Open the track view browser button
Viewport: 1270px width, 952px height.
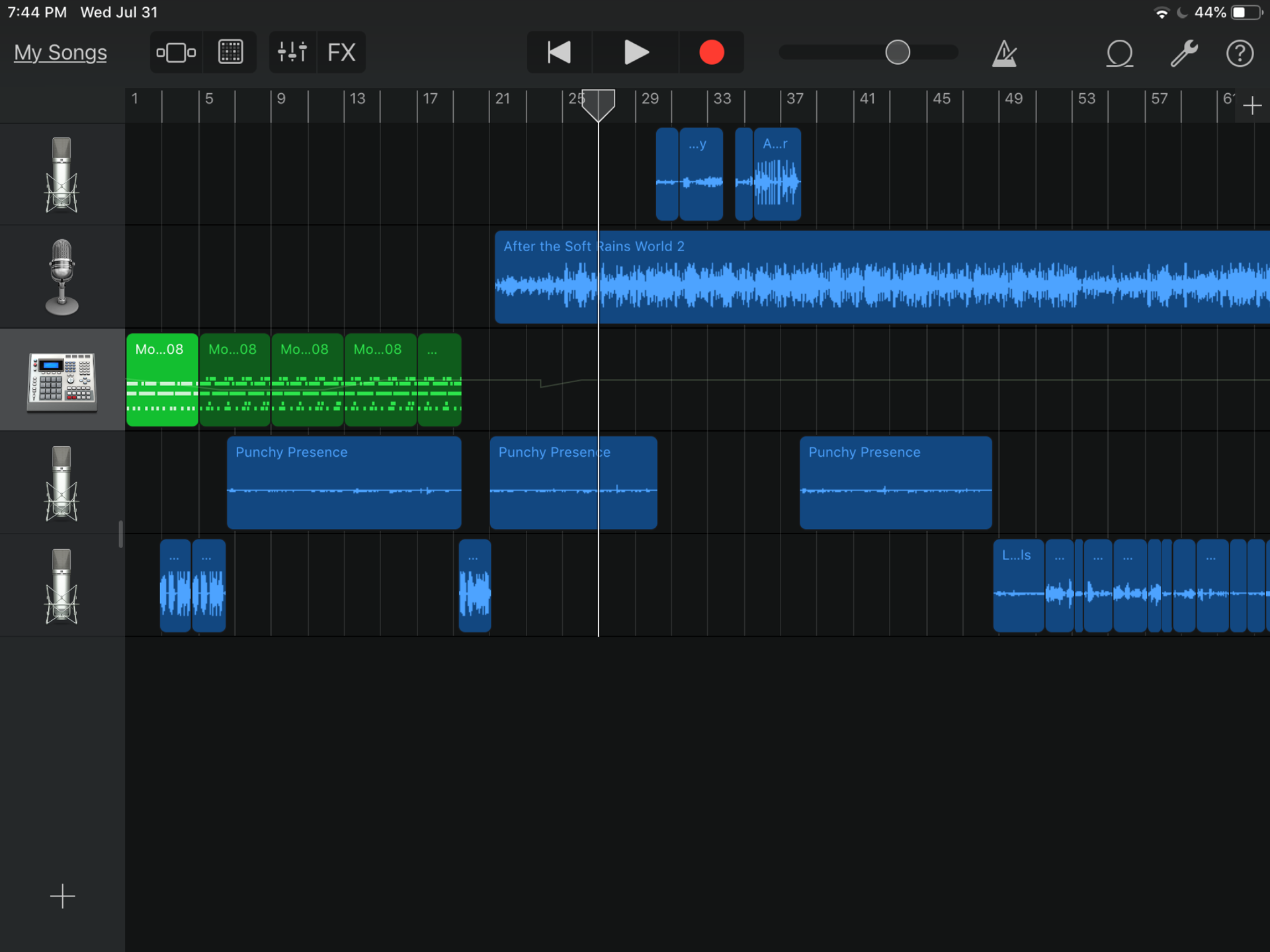[x=176, y=52]
